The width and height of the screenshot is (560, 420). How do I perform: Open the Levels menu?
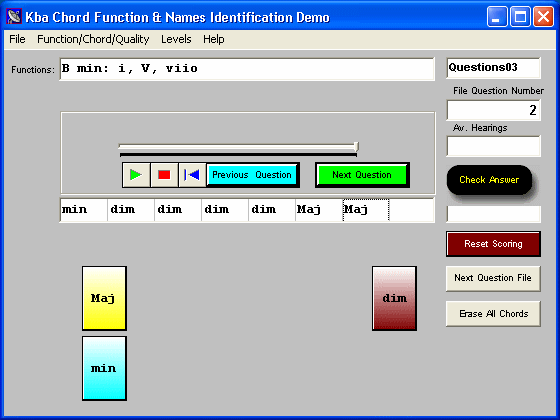(176, 39)
